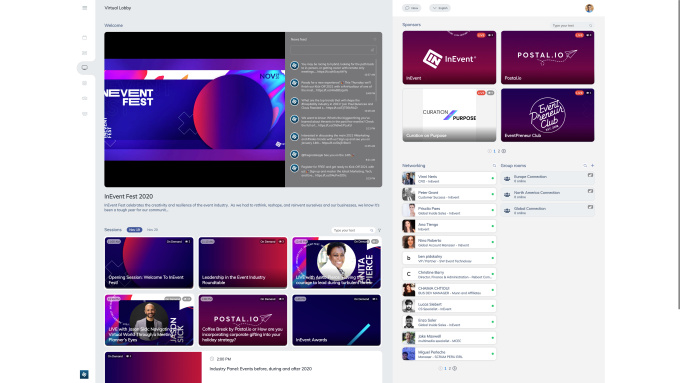Click the Networking search magnifier icon

[x=494, y=166]
